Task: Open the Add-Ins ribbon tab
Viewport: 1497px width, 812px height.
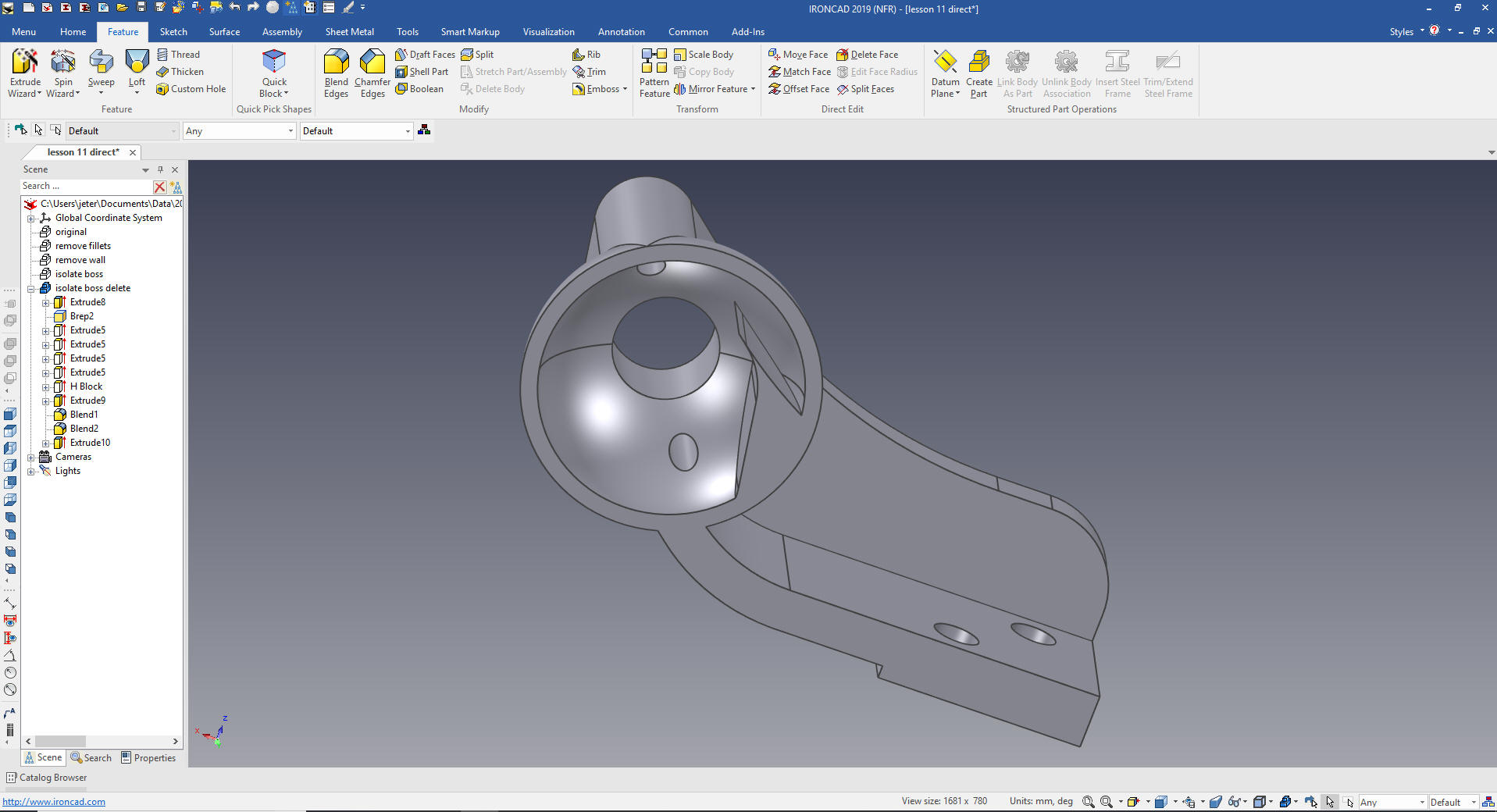Action: tap(747, 32)
